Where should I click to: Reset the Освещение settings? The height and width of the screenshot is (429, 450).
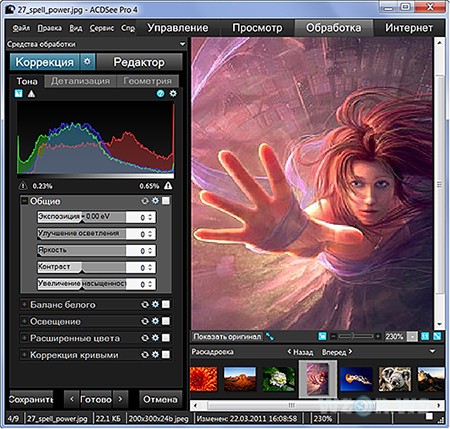click(145, 321)
